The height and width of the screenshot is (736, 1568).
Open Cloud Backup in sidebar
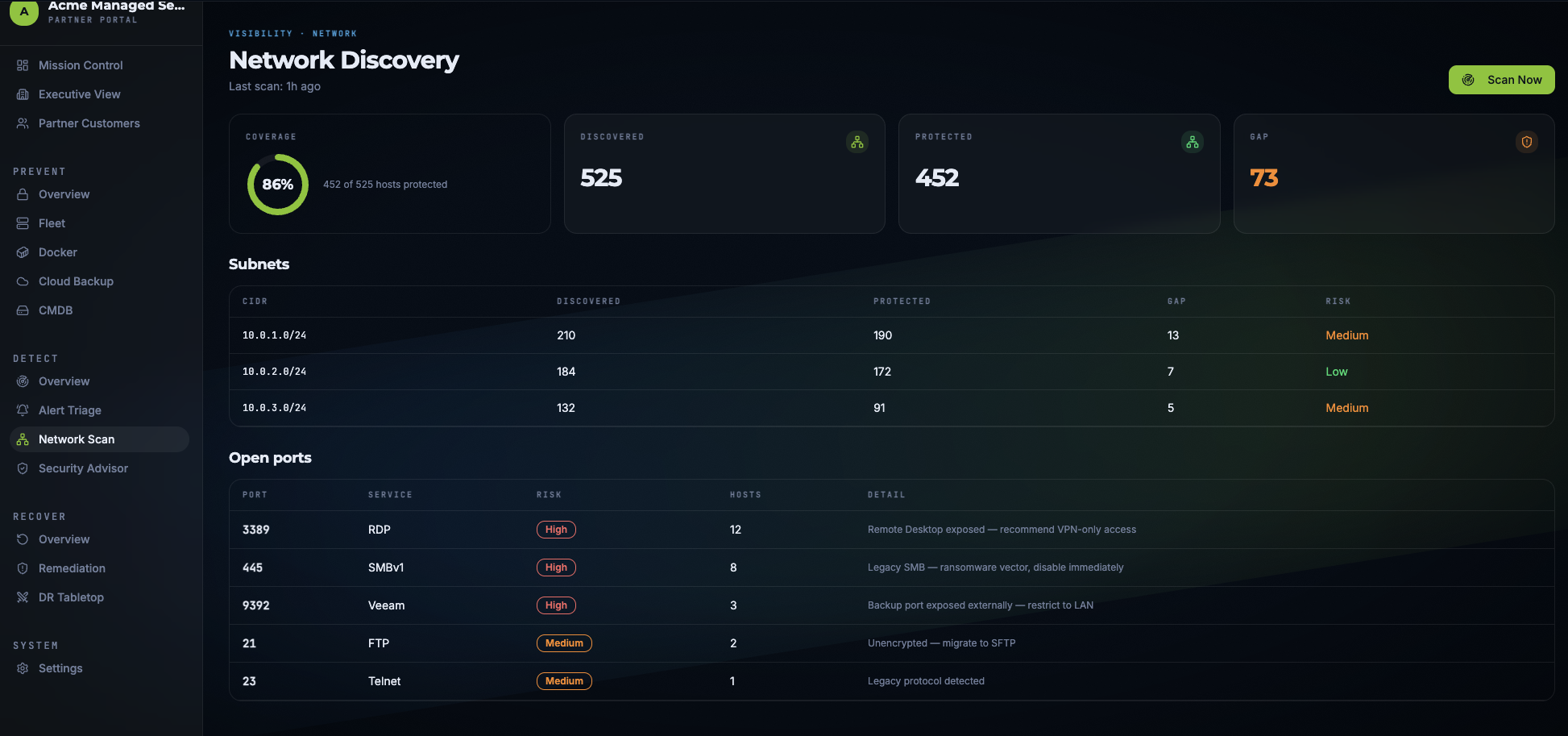(x=100, y=281)
